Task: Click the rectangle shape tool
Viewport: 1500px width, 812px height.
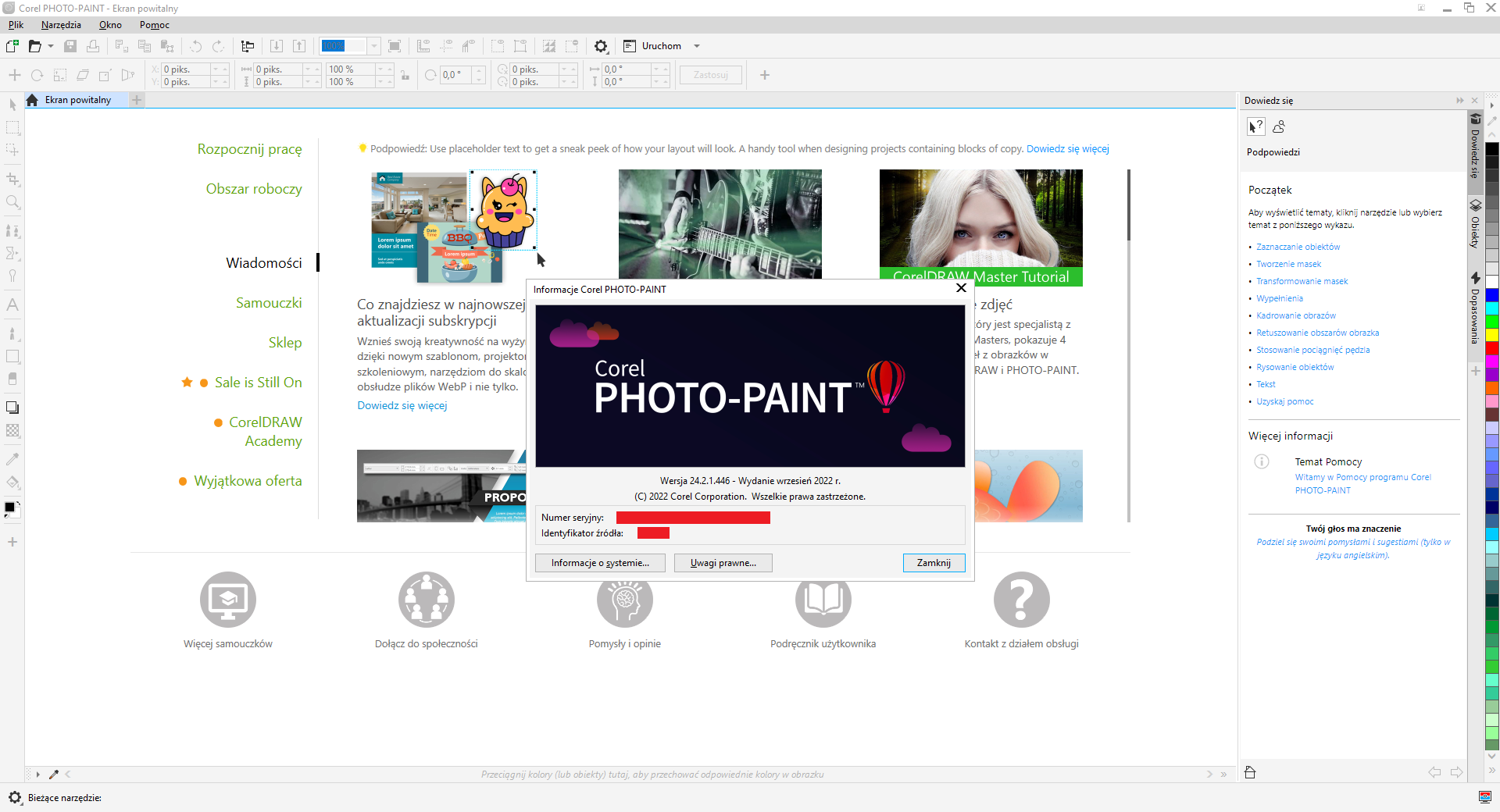Action: 12,356
